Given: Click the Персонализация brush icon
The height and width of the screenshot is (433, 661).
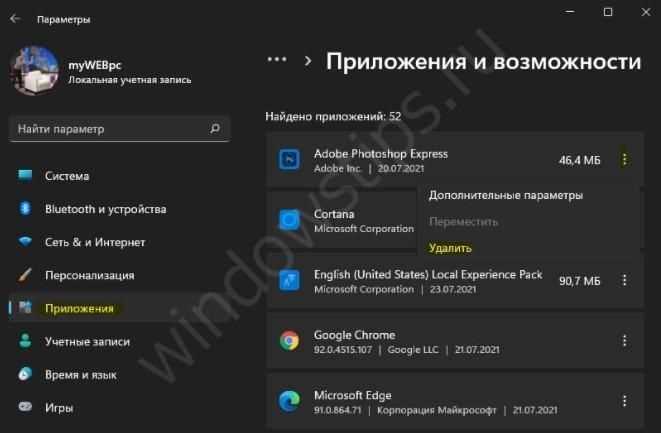Looking at the screenshot, I should (25, 275).
